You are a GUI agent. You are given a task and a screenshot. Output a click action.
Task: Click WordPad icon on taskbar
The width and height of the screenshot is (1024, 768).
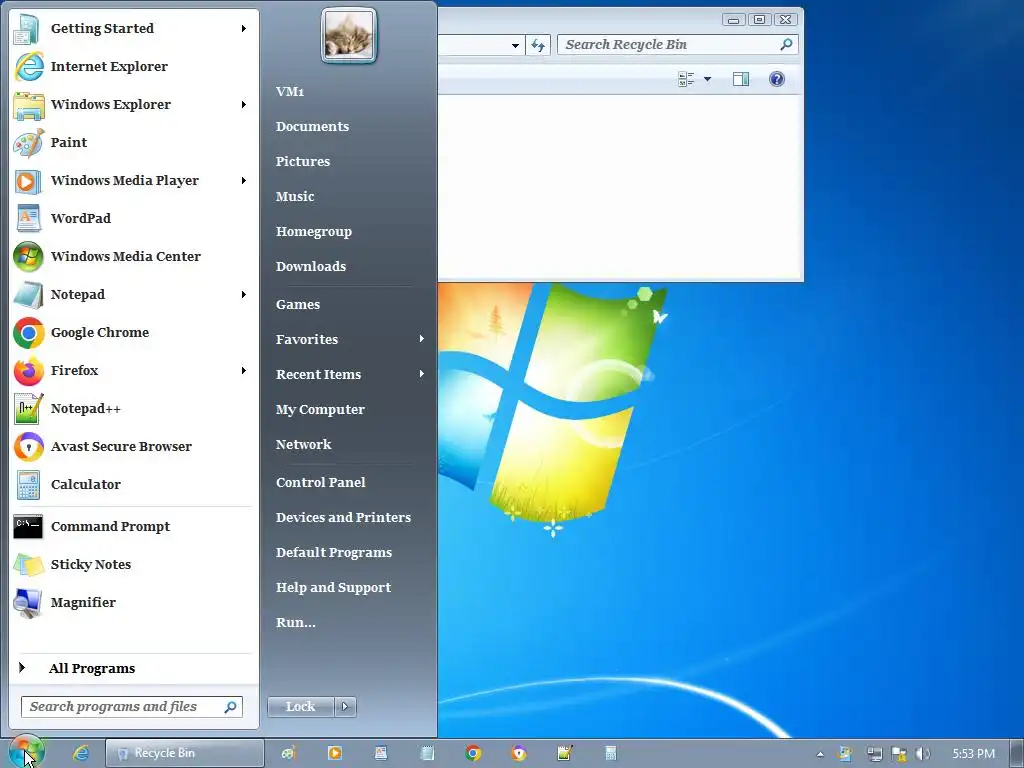(381, 753)
